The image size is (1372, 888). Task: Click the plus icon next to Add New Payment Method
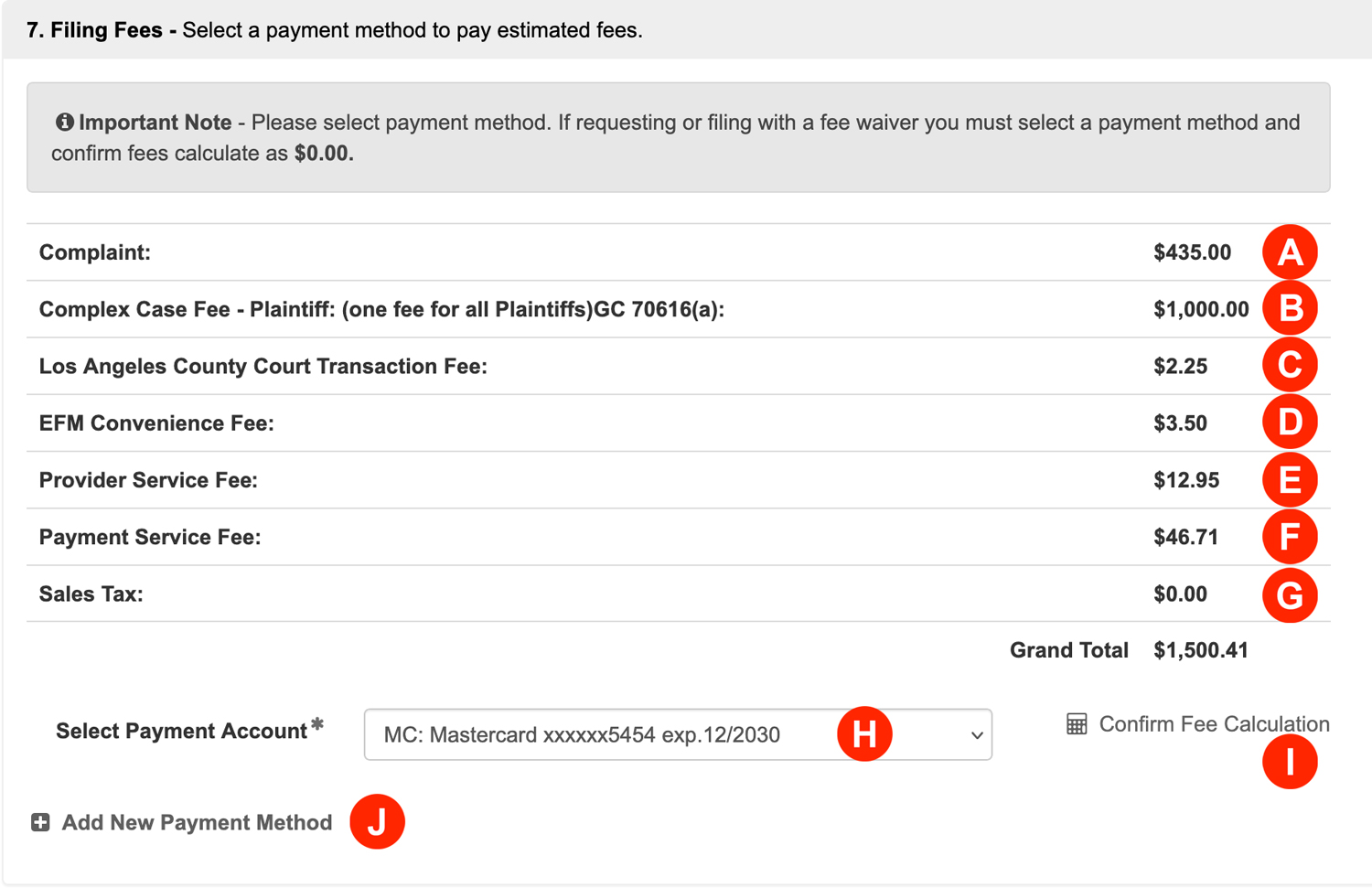point(40,822)
